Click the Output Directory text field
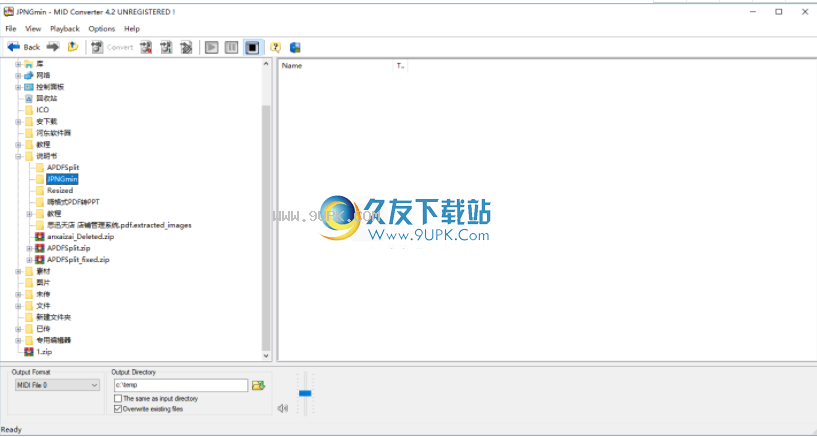817x437 pixels. (x=181, y=385)
